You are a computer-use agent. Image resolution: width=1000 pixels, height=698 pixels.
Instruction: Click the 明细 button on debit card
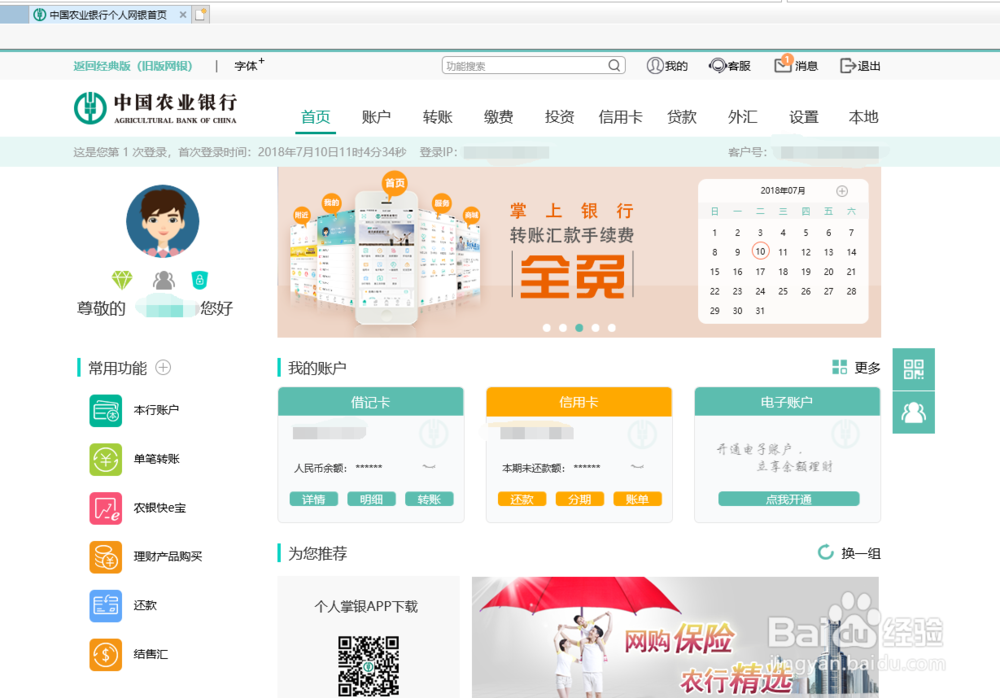(371, 499)
